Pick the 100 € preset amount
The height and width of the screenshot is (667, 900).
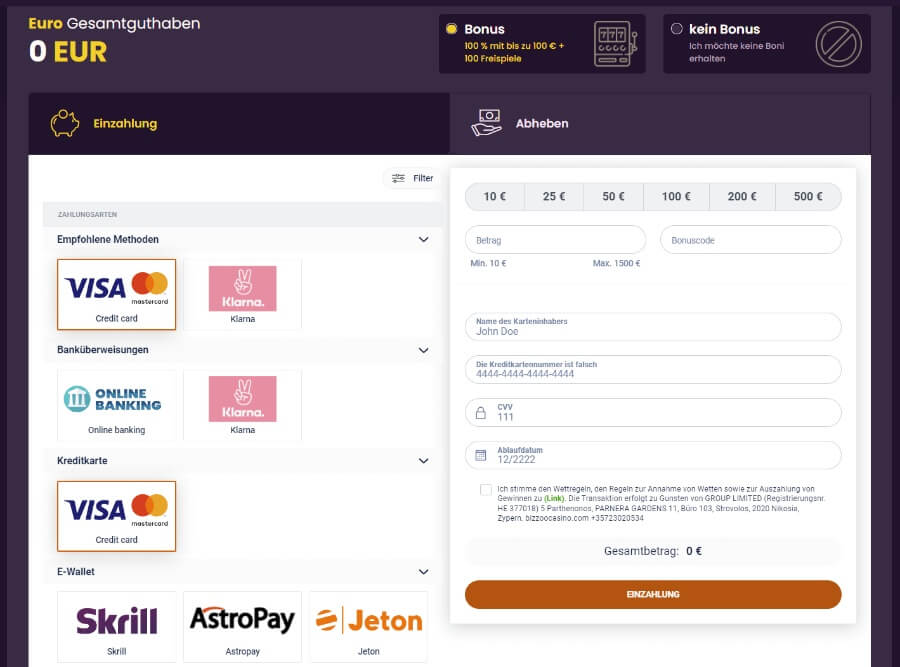676,197
